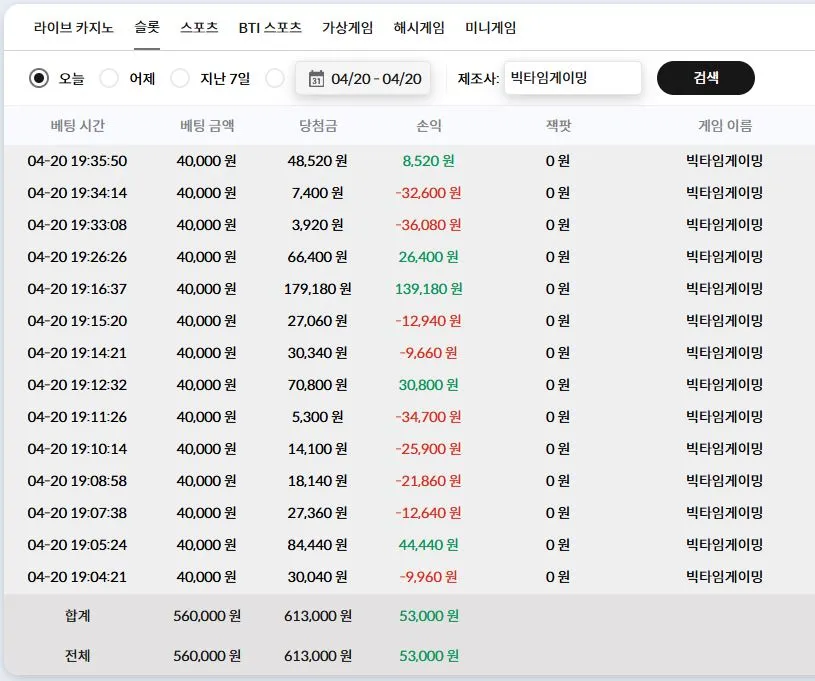815x681 pixels.
Task: Select the 지난 7일 radio button
Action: (x=180, y=78)
